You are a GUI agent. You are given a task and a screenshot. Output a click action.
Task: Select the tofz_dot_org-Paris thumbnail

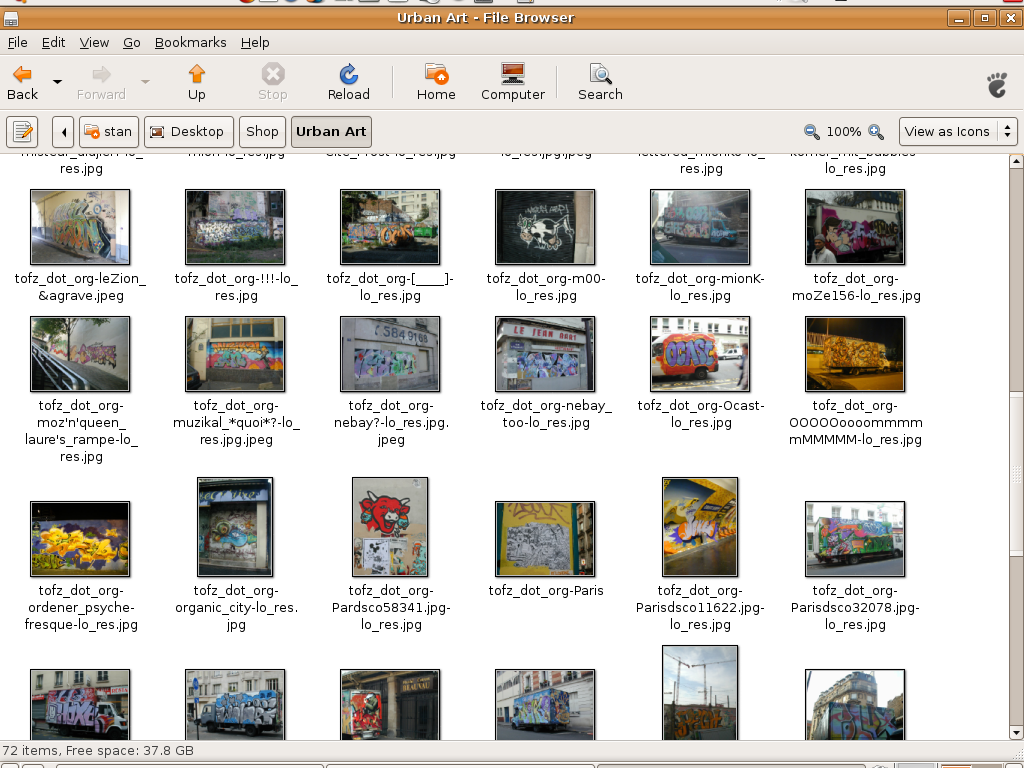coord(545,539)
